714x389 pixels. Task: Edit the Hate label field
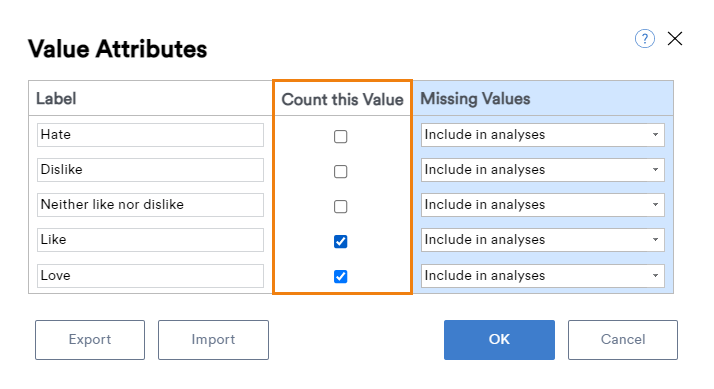[x=150, y=135]
